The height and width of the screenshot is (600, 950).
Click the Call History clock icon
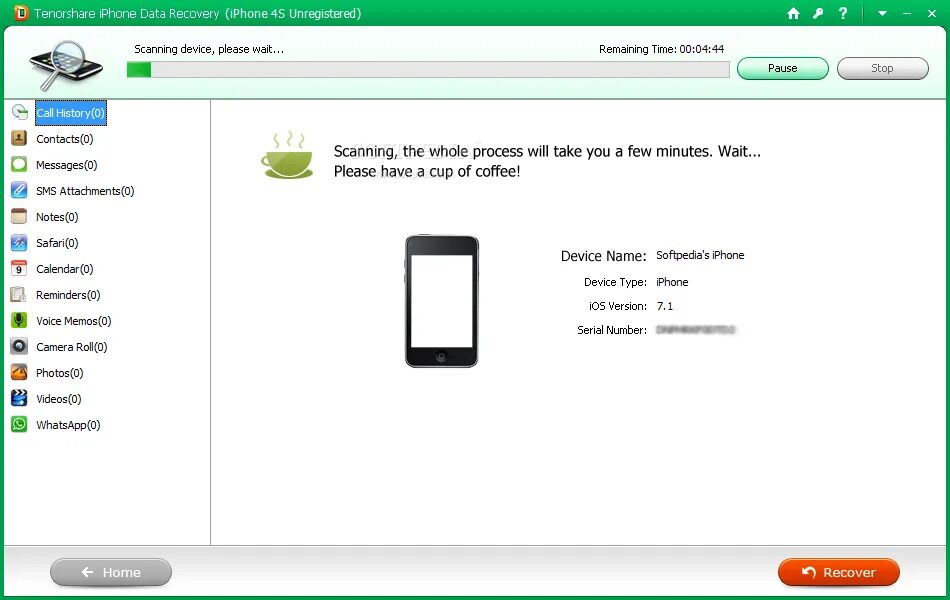click(x=19, y=112)
